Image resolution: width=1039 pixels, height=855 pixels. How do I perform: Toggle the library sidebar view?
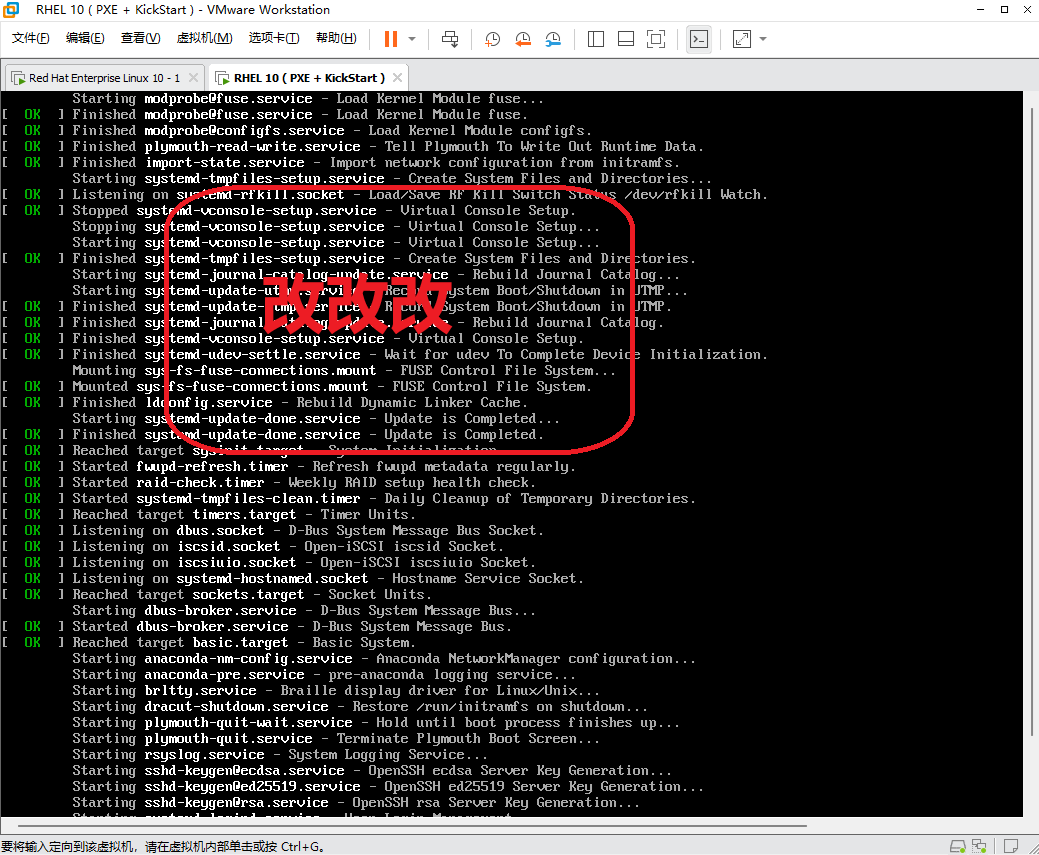tap(596, 39)
